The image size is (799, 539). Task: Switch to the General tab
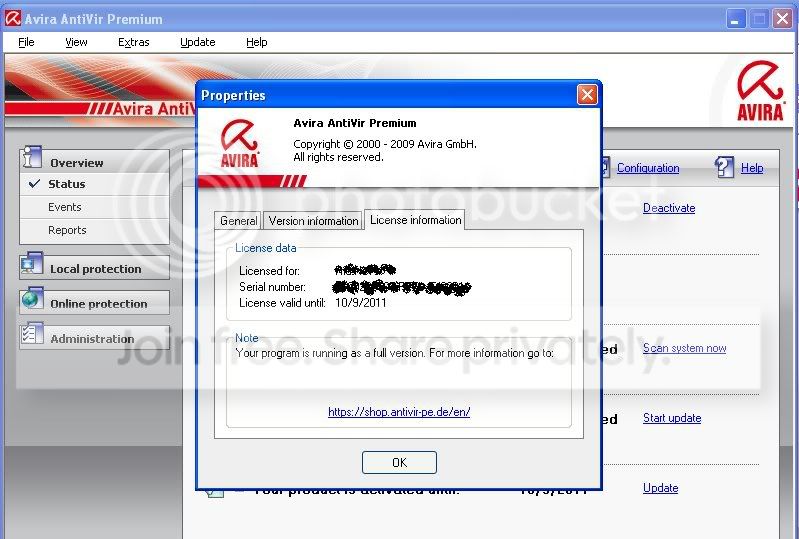click(x=238, y=221)
